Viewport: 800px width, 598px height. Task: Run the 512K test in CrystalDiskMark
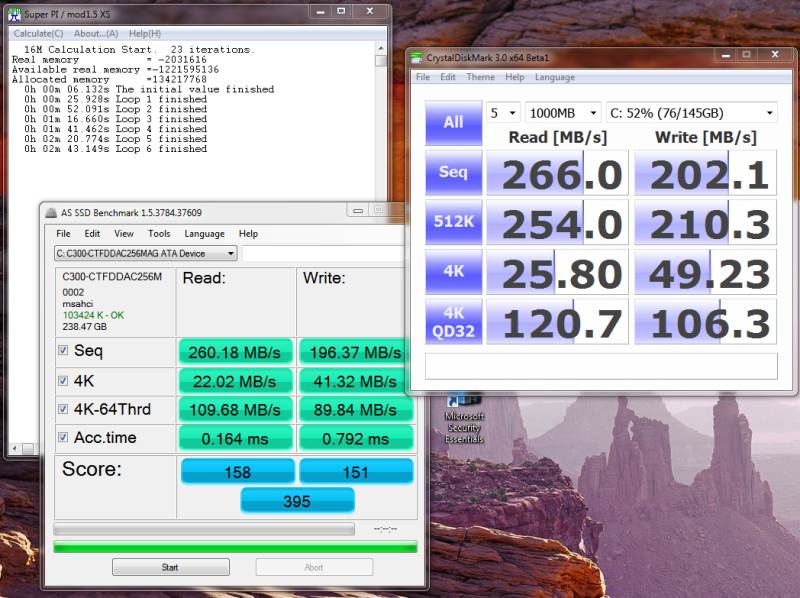tap(454, 222)
